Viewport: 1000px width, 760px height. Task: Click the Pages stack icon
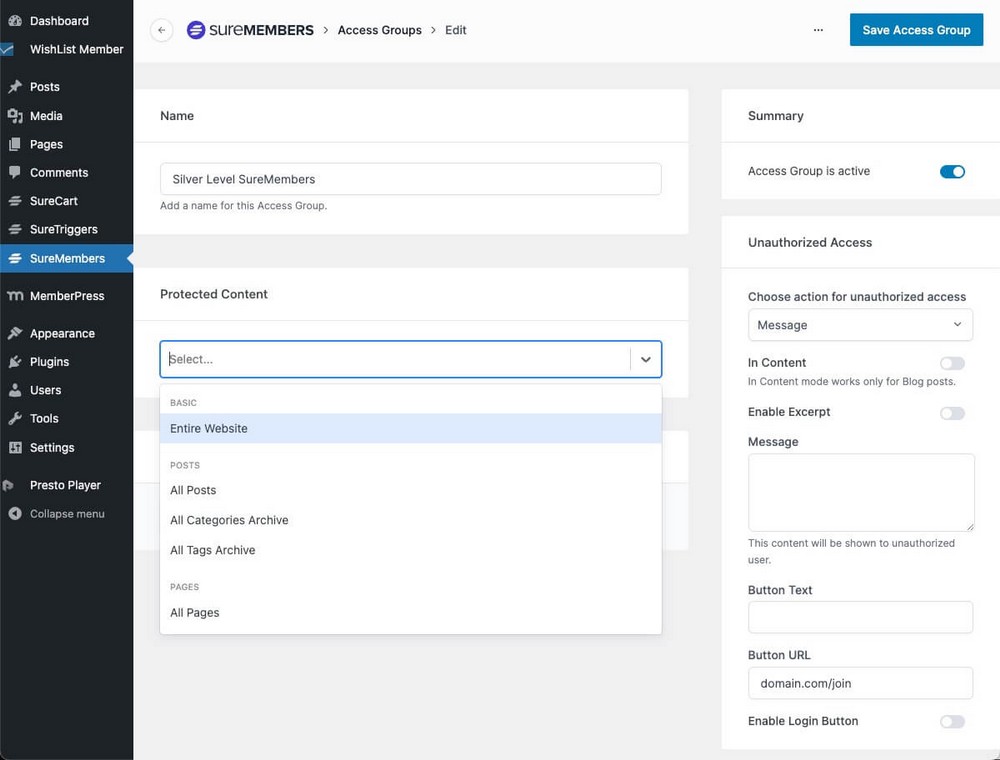(15, 144)
